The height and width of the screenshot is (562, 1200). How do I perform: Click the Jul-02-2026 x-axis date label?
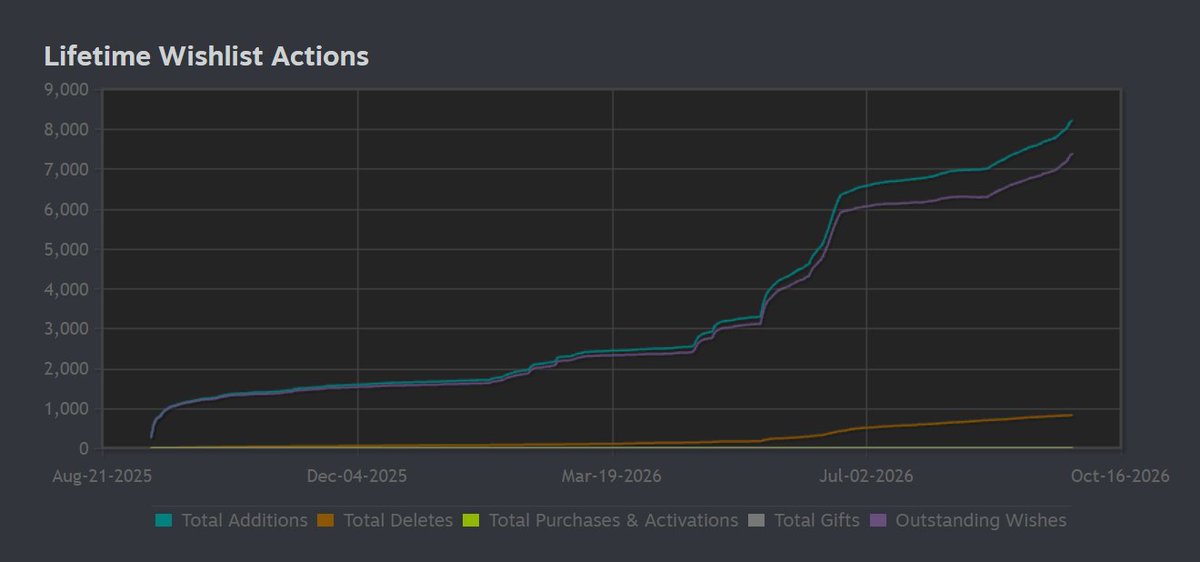866,476
